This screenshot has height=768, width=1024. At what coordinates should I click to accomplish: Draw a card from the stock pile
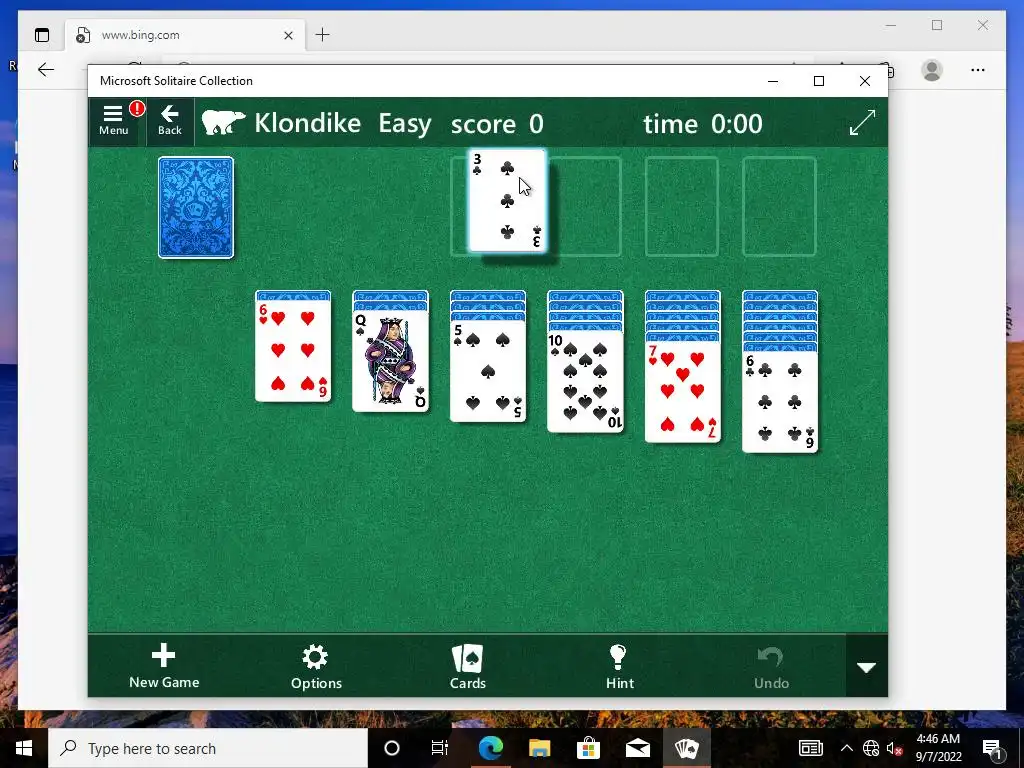[x=196, y=207]
